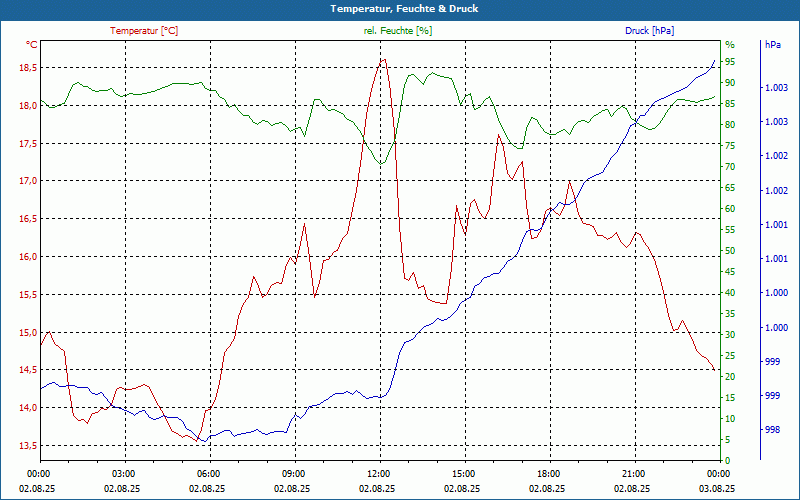Click the 14,5 temperature axis tick
The image size is (800, 500).
(29, 370)
